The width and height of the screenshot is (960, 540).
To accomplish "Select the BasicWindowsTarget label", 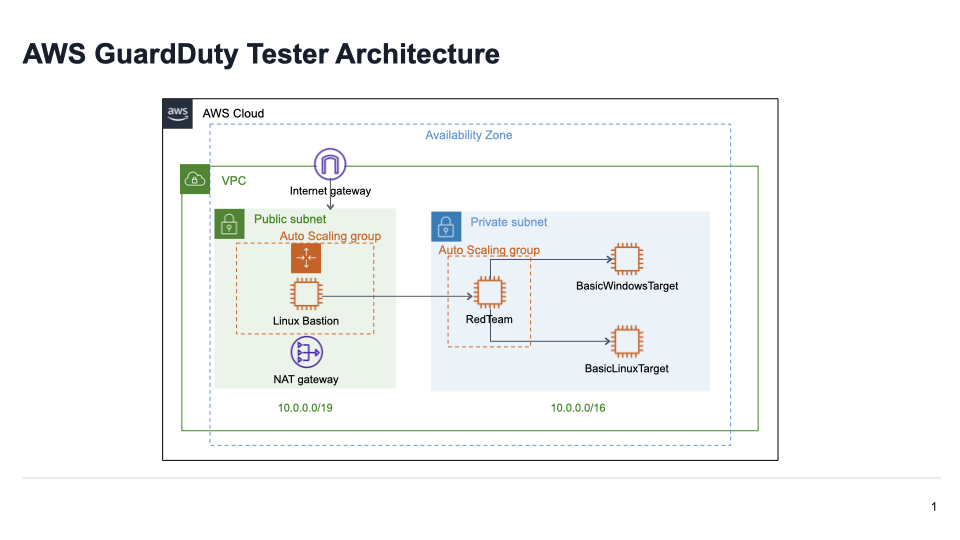I will (x=627, y=286).
